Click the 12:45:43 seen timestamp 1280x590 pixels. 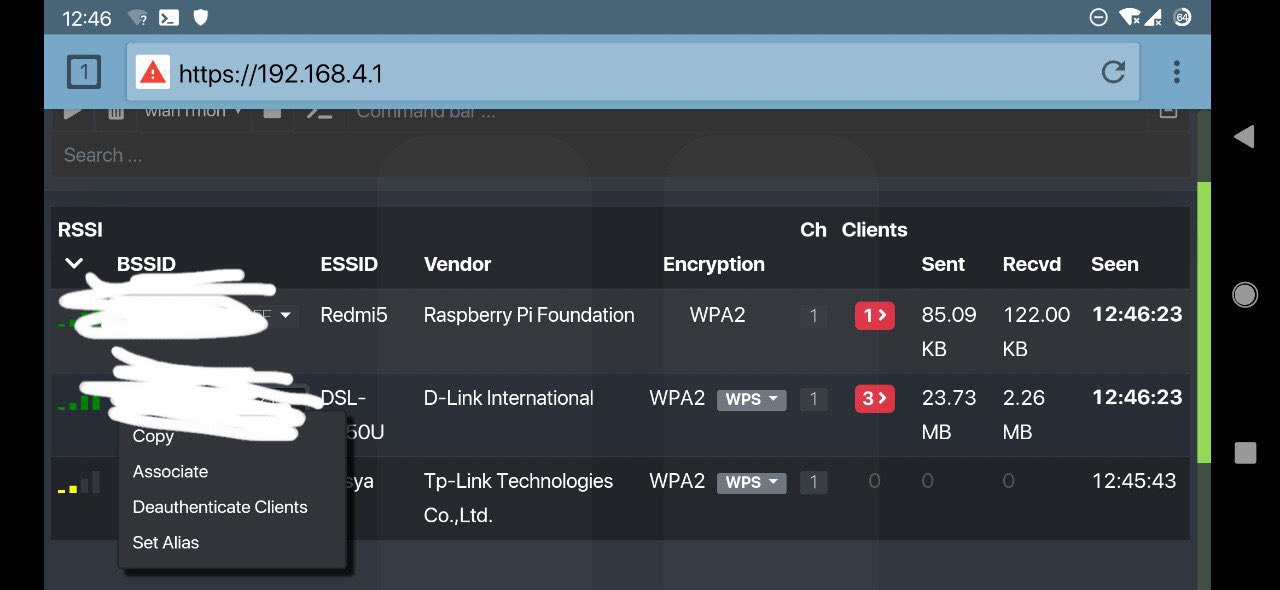point(1134,481)
